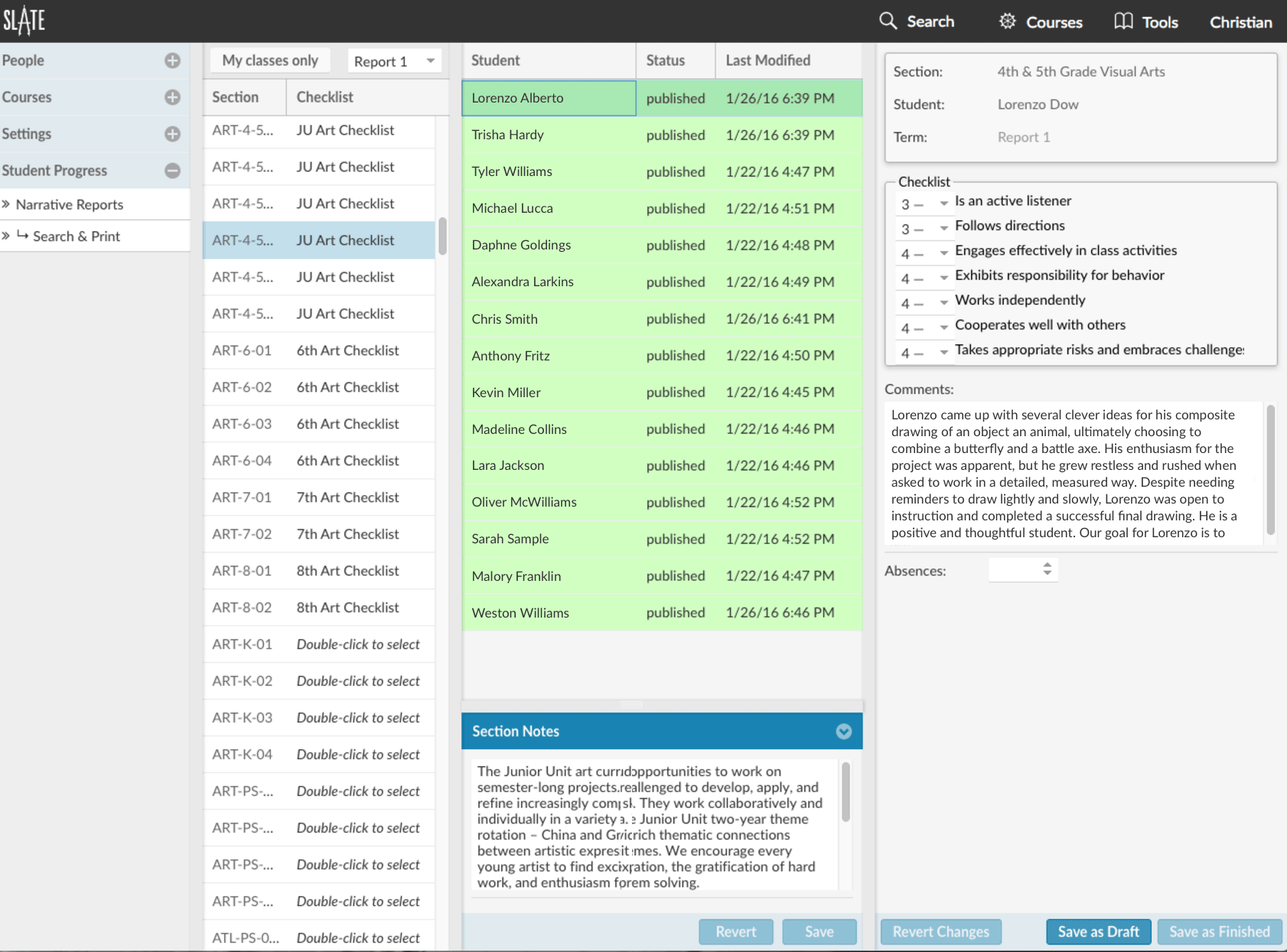Toggle the My classes only filter
The width and height of the screenshot is (1287, 952).
pos(270,60)
